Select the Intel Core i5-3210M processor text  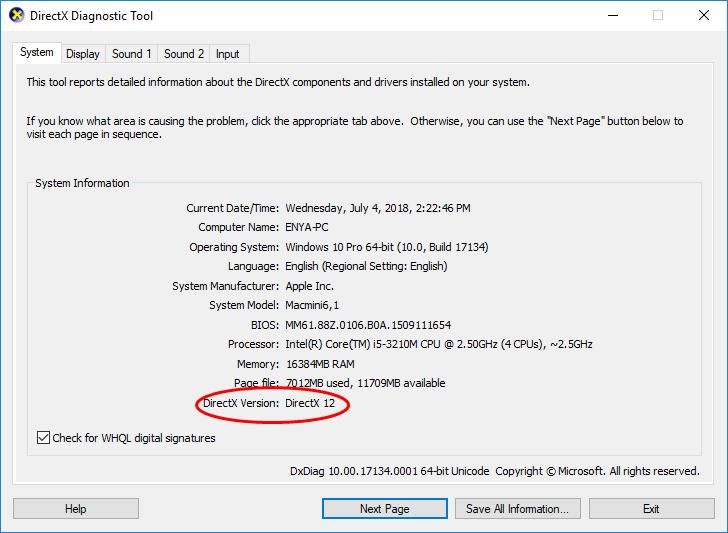[438, 344]
